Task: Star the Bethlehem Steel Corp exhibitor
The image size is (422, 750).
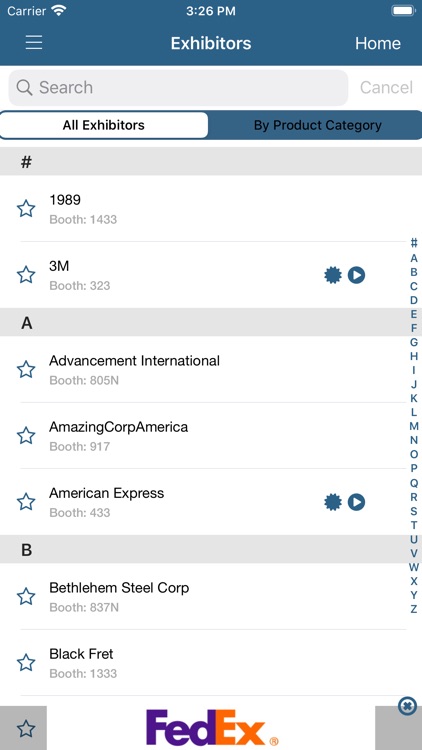Action: click(26, 596)
